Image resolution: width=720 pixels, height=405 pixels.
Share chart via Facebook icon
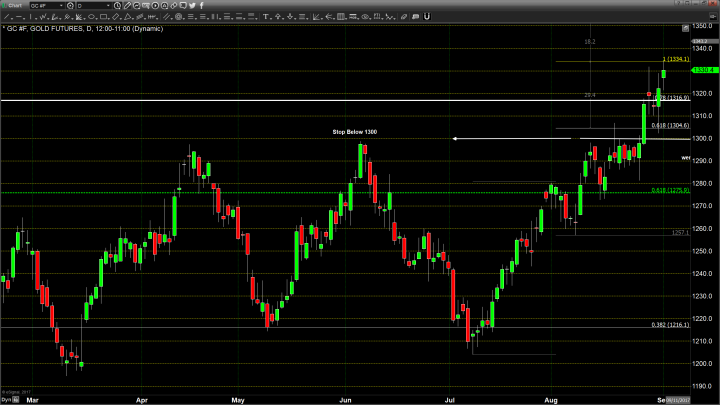[x=201, y=6]
